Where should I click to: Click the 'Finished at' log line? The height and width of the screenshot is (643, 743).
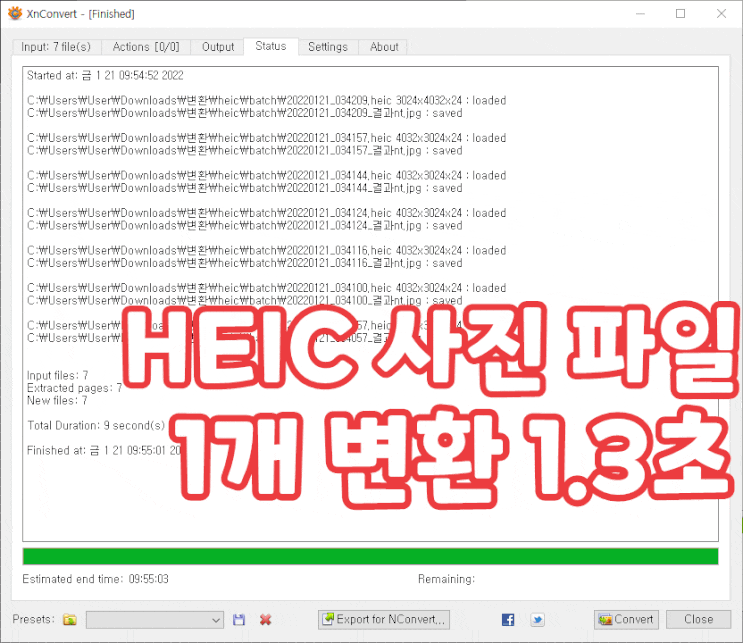(x=104, y=450)
